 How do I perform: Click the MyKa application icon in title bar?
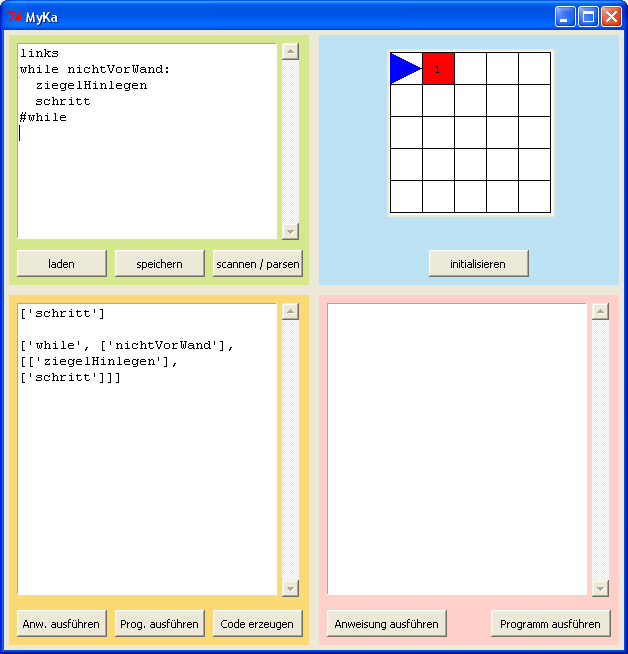14,17
